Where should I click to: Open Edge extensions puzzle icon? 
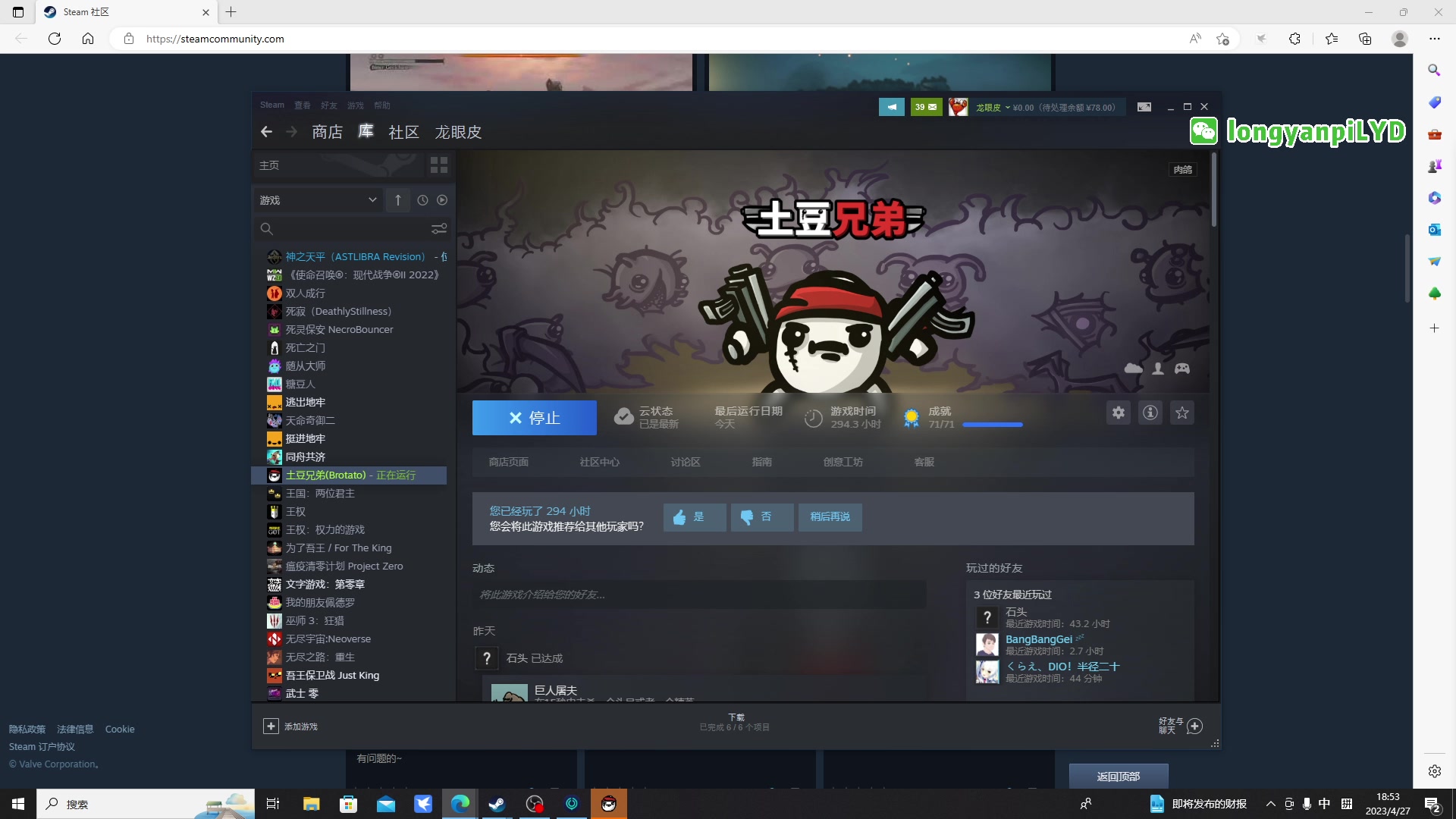1295,39
